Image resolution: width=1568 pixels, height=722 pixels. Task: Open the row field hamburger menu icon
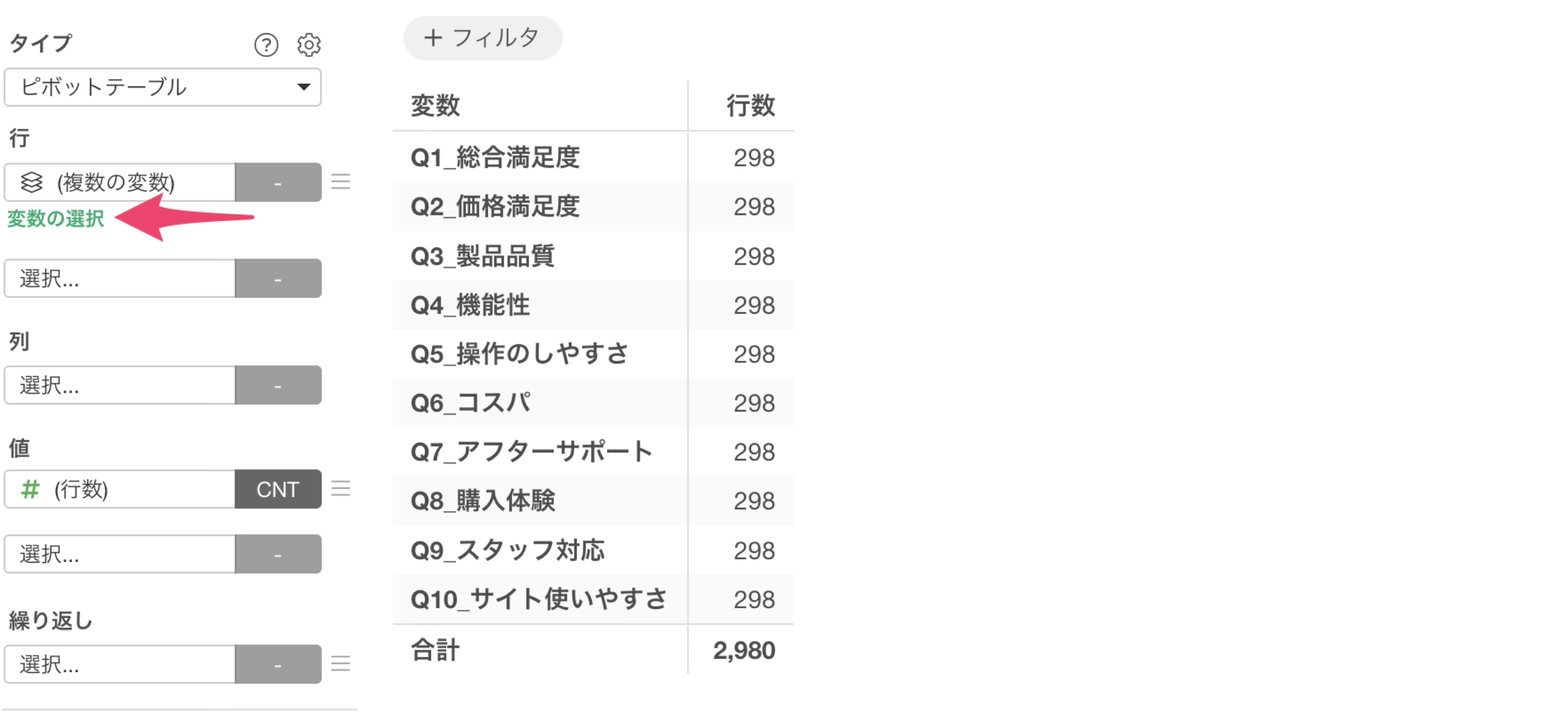coord(341,181)
